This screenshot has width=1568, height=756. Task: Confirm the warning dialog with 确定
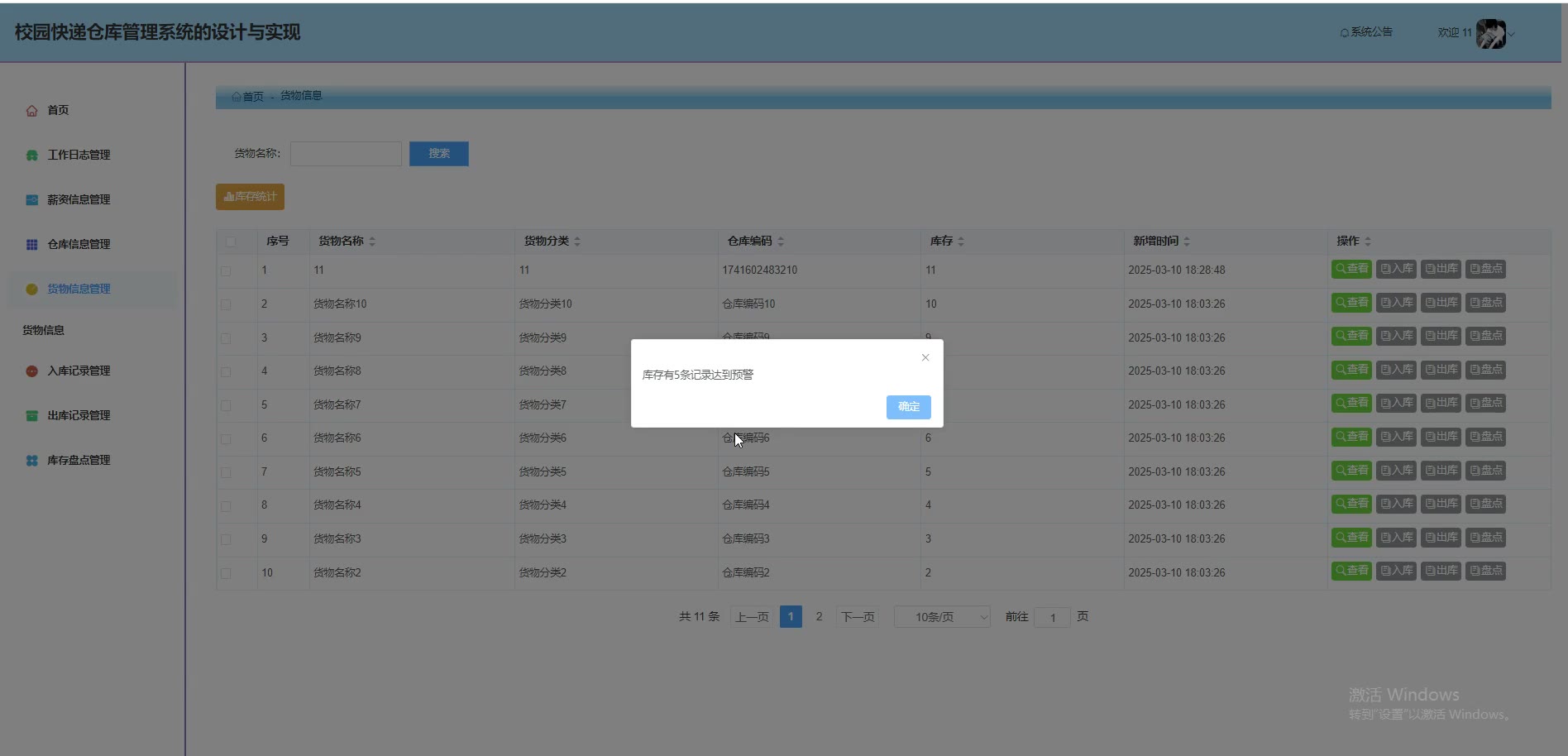(909, 407)
